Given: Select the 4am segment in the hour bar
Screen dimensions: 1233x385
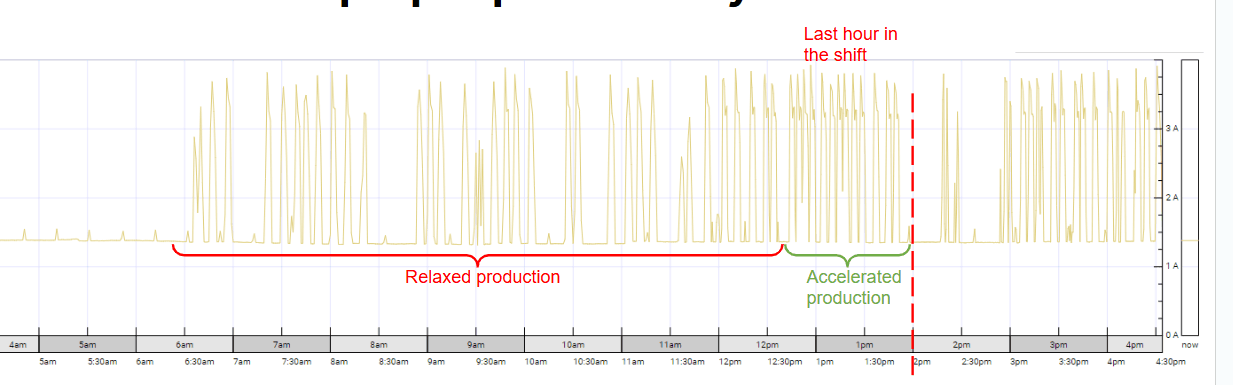Looking at the screenshot, I should click(x=19, y=344).
